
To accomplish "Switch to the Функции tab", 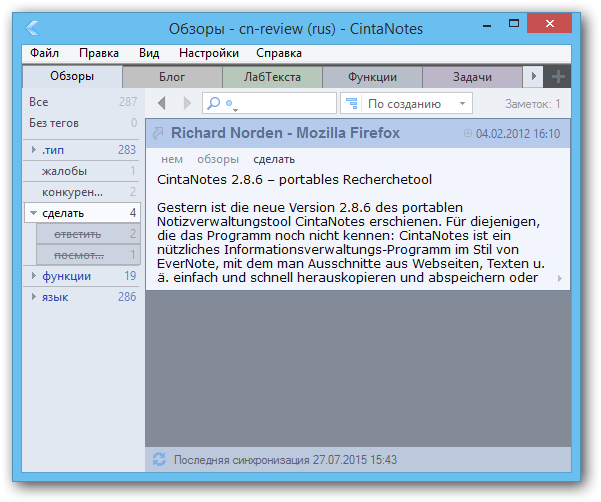I will pyautogui.click(x=372, y=77).
